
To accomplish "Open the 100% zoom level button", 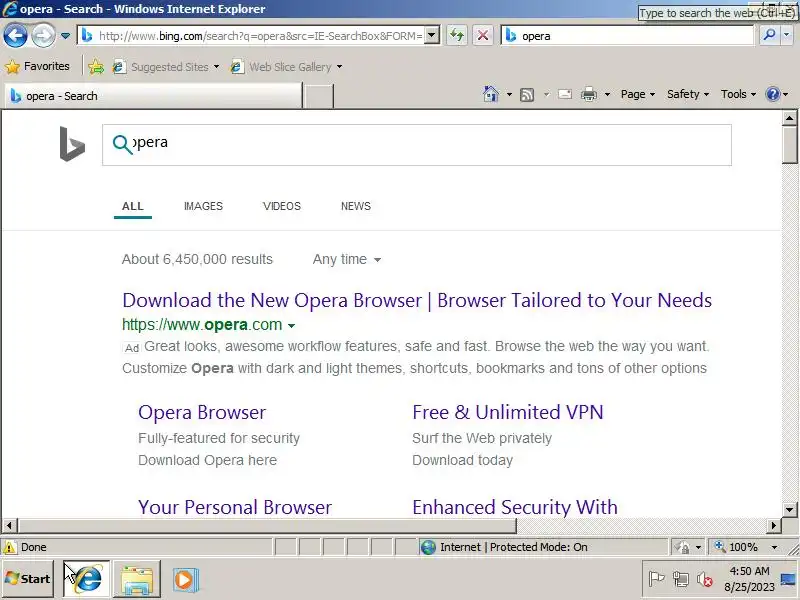I will 736,547.
